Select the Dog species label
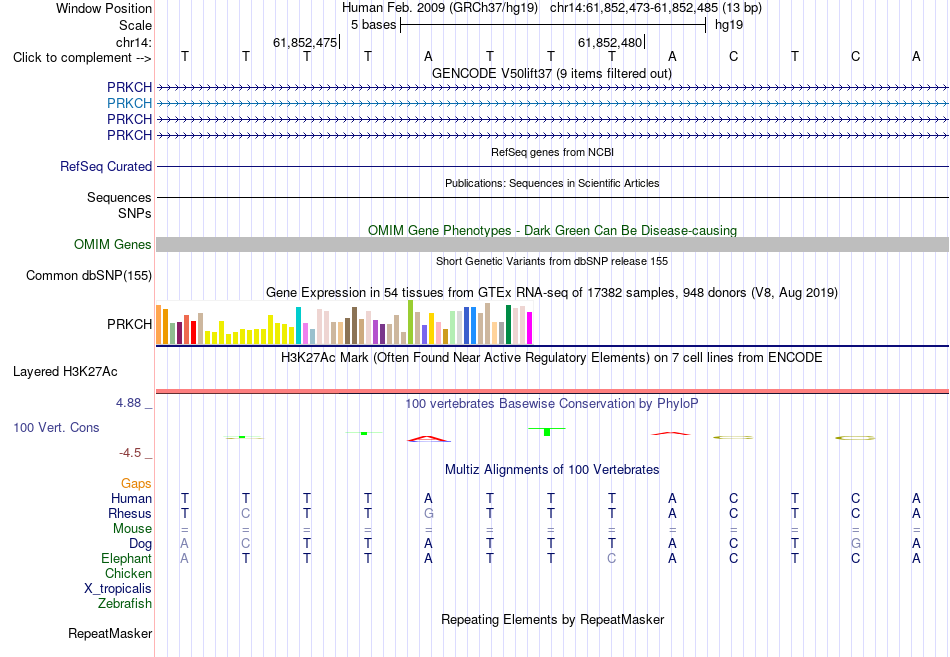The image size is (950, 657). pyautogui.click(x=140, y=544)
